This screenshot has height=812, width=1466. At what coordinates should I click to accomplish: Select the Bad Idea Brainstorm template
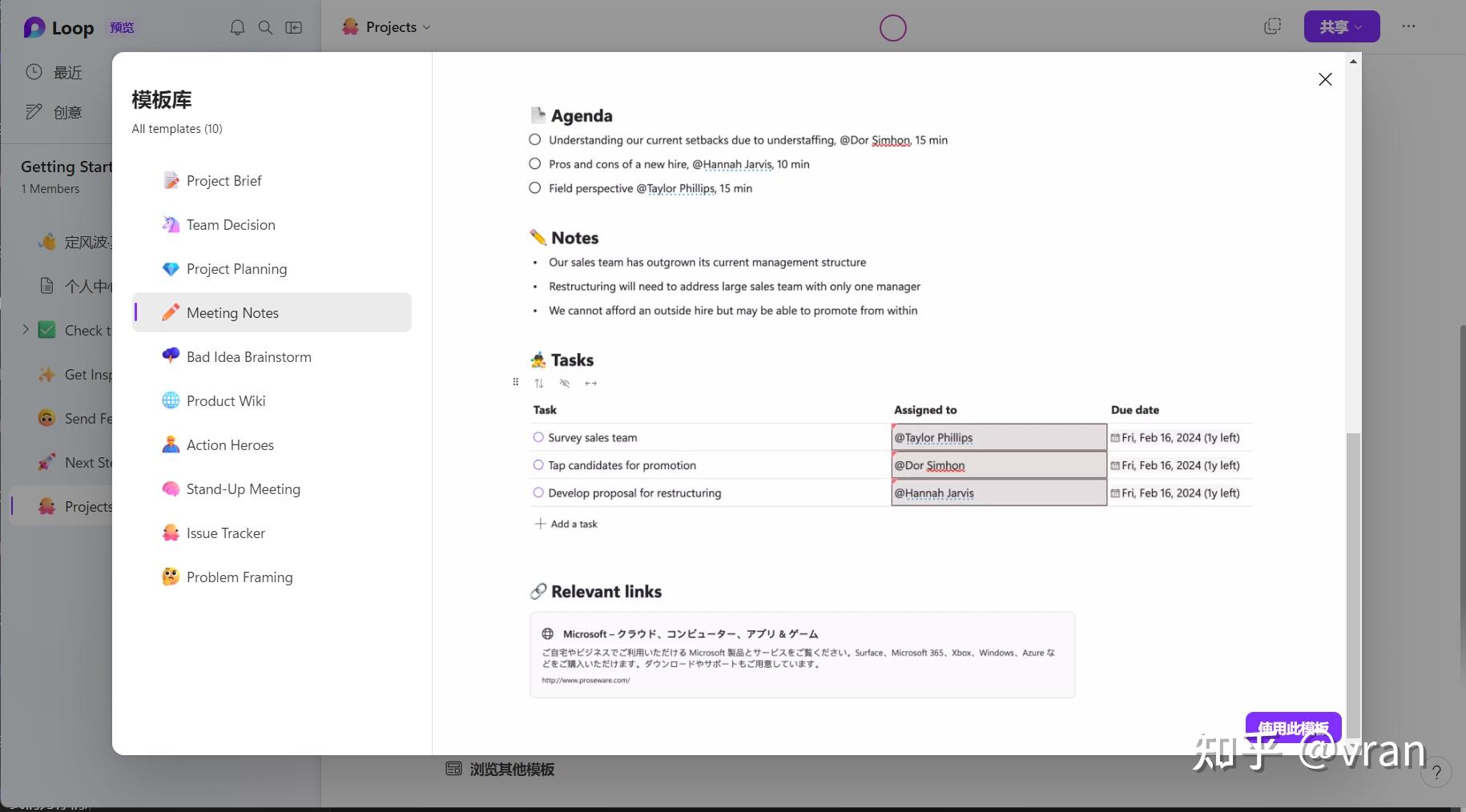(272, 357)
